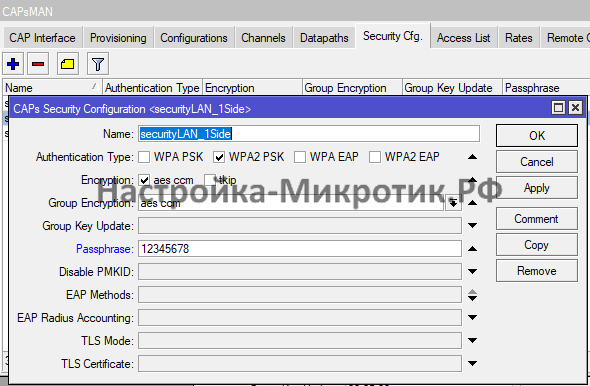
Task: Click the Remove button
Action: (x=537, y=271)
